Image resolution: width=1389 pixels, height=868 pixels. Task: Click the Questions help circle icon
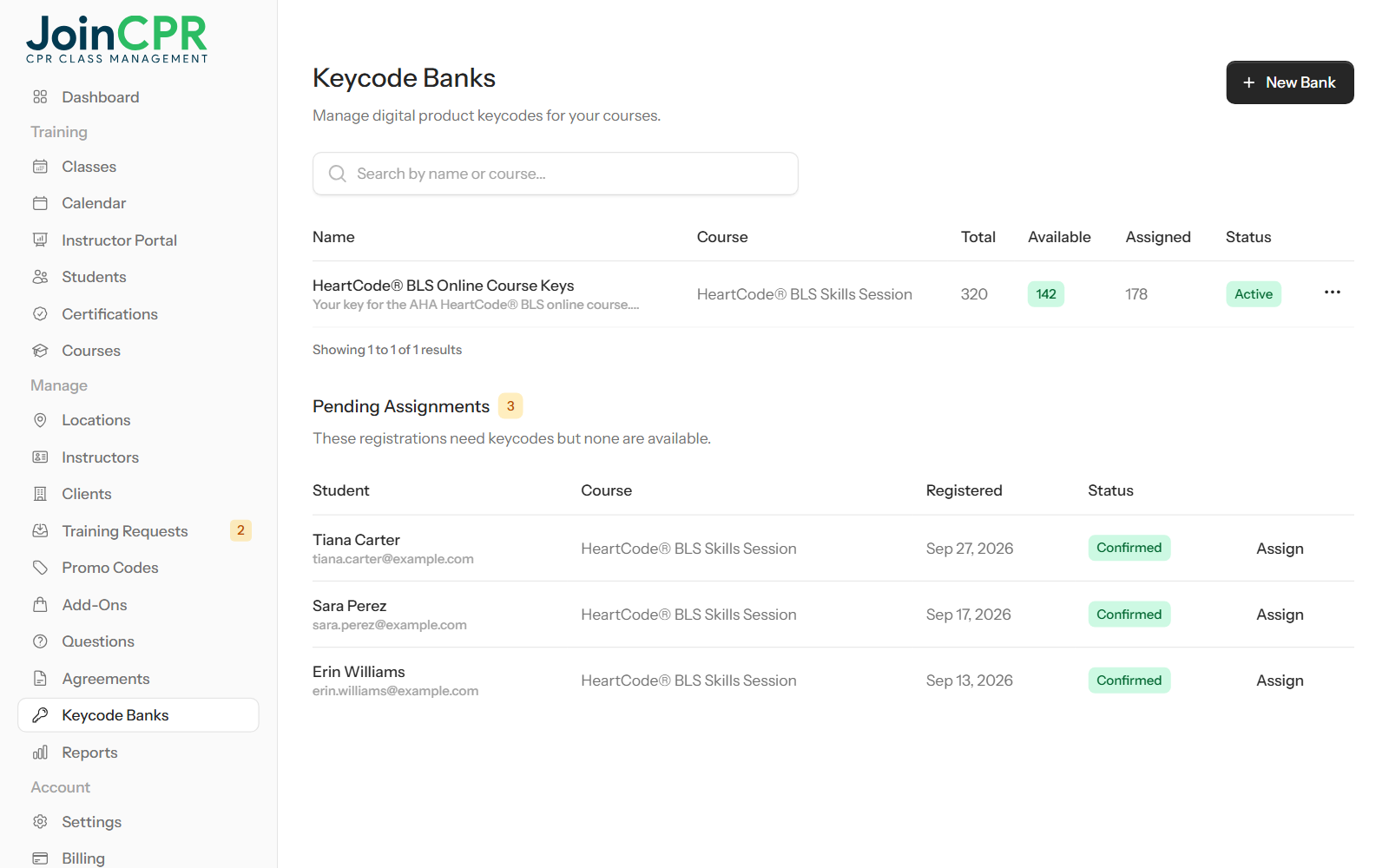pyautogui.click(x=40, y=641)
